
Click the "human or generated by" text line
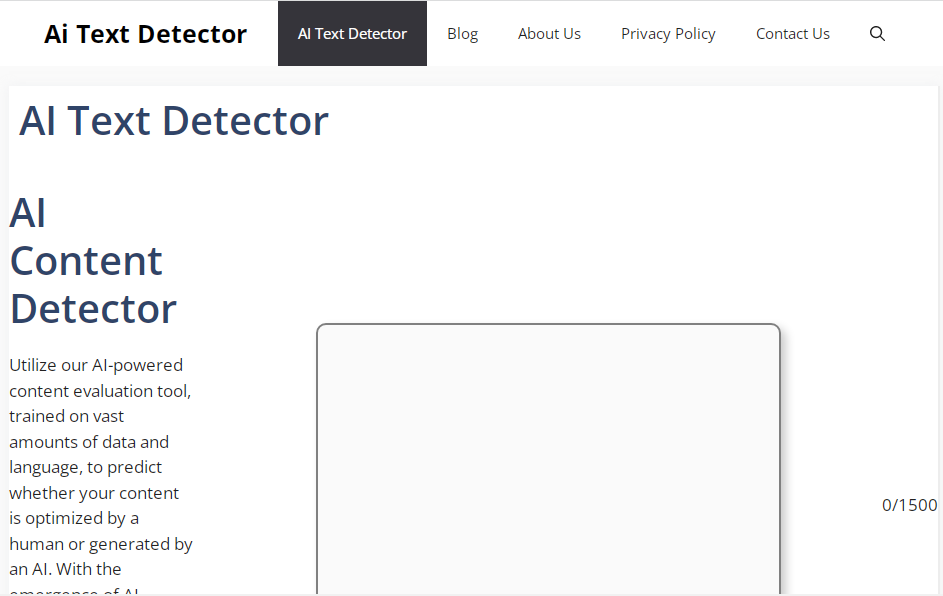pyautogui.click(x=101, y=544)
